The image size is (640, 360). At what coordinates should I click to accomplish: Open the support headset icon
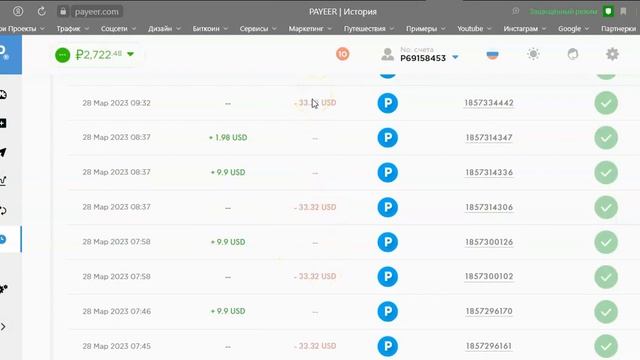pyautogui.click(x=573, y=54)
